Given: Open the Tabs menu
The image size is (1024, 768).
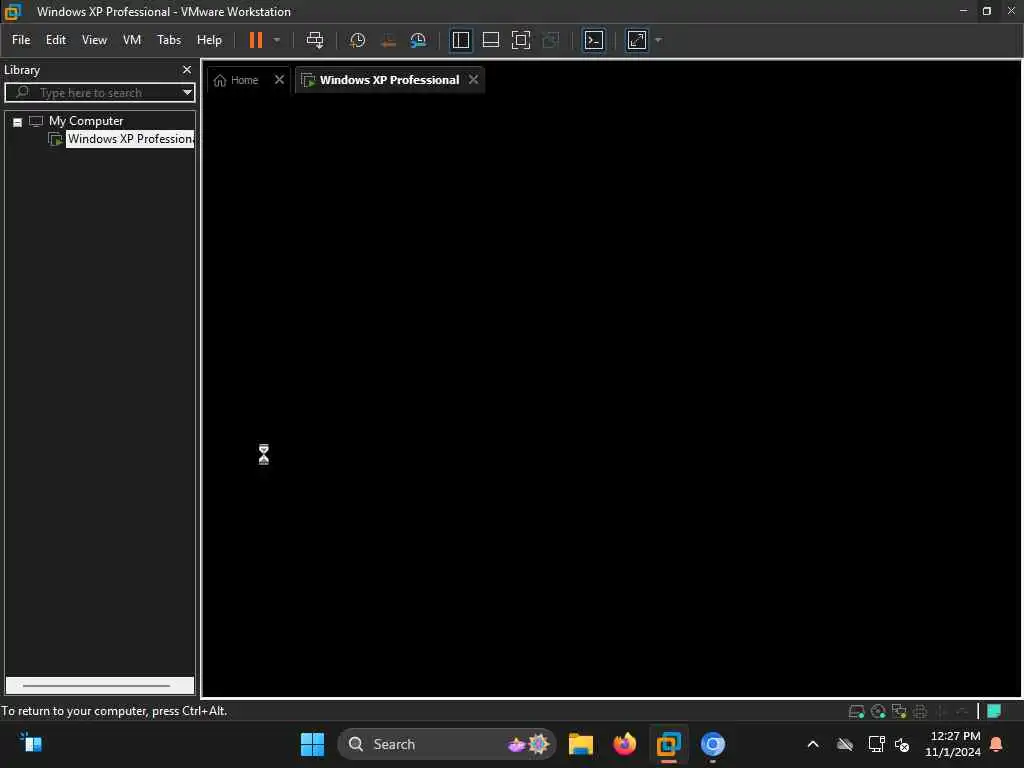Looking at the screenshot, I should point(168,40).
